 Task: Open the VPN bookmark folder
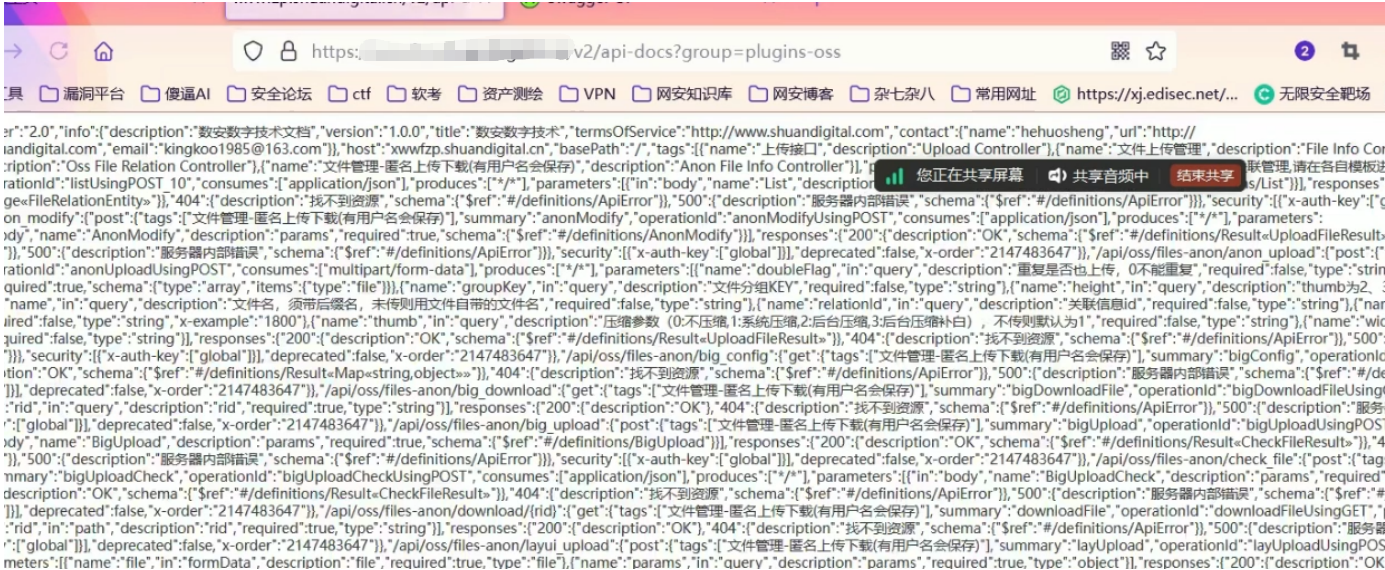[x=587, y=94]
